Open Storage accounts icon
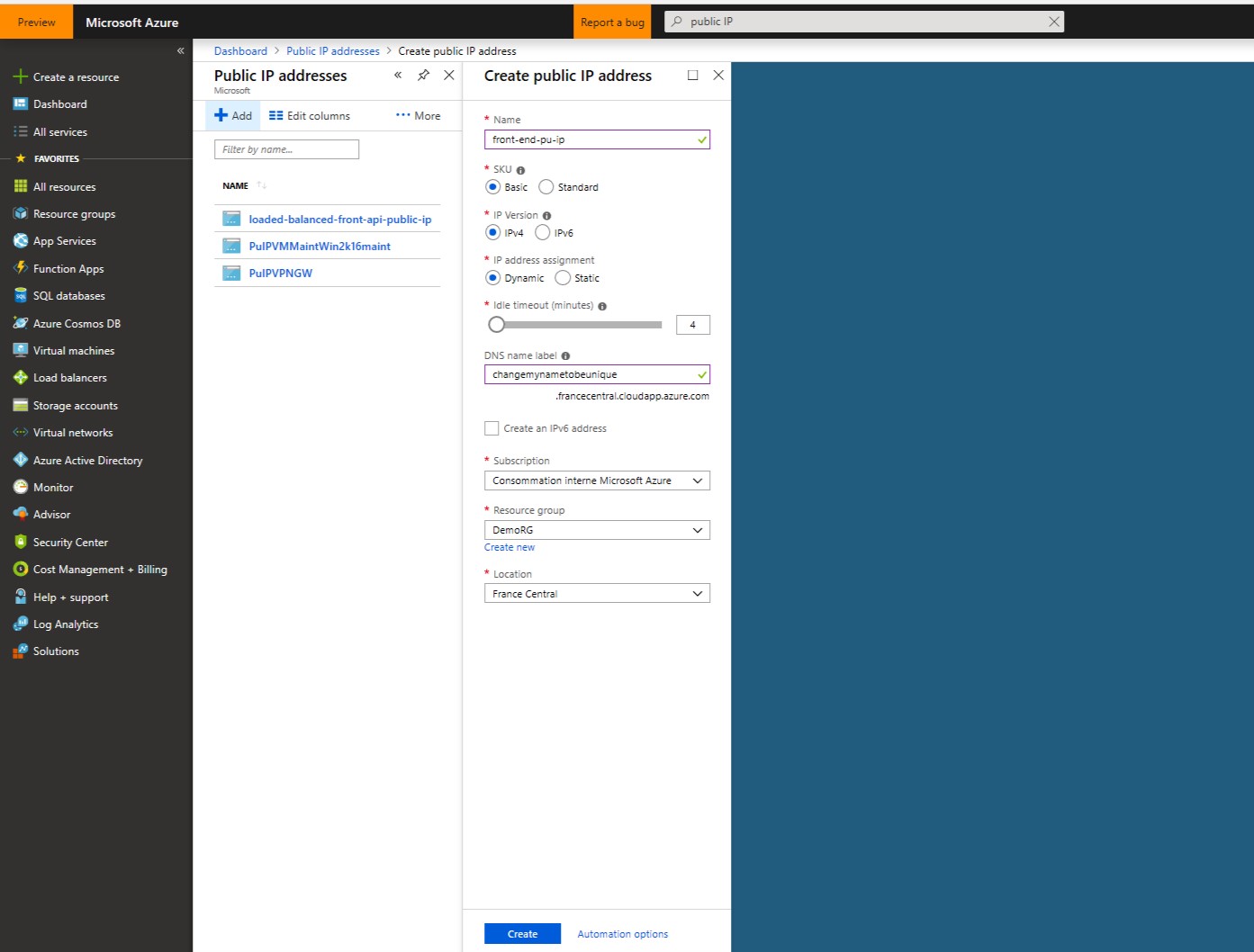The image size is (1254, 952). 21,405
